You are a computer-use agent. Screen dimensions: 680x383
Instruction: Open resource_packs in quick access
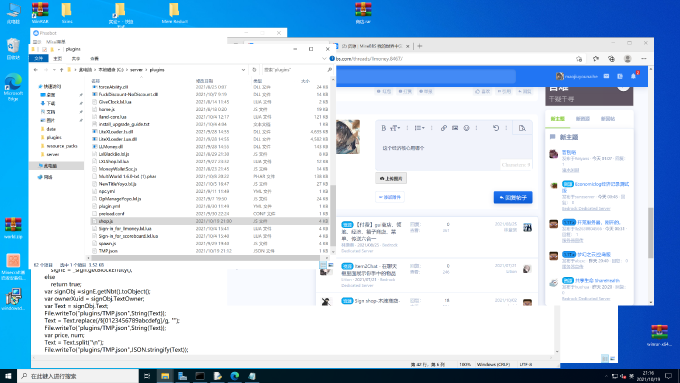tap(62, 146)
